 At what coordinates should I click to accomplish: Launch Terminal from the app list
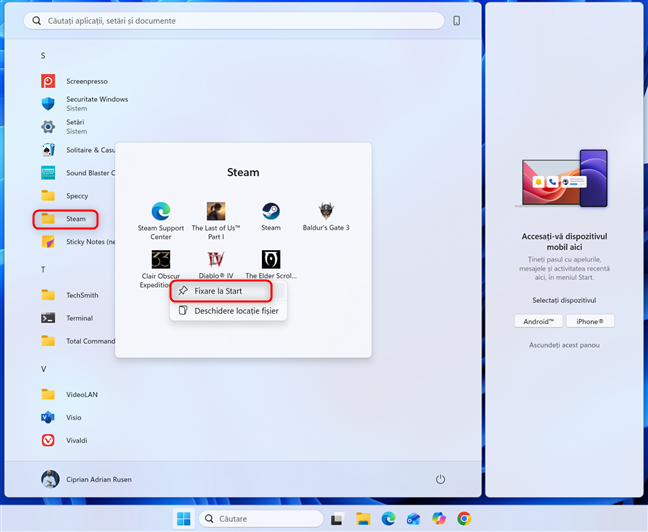(79, 318)
